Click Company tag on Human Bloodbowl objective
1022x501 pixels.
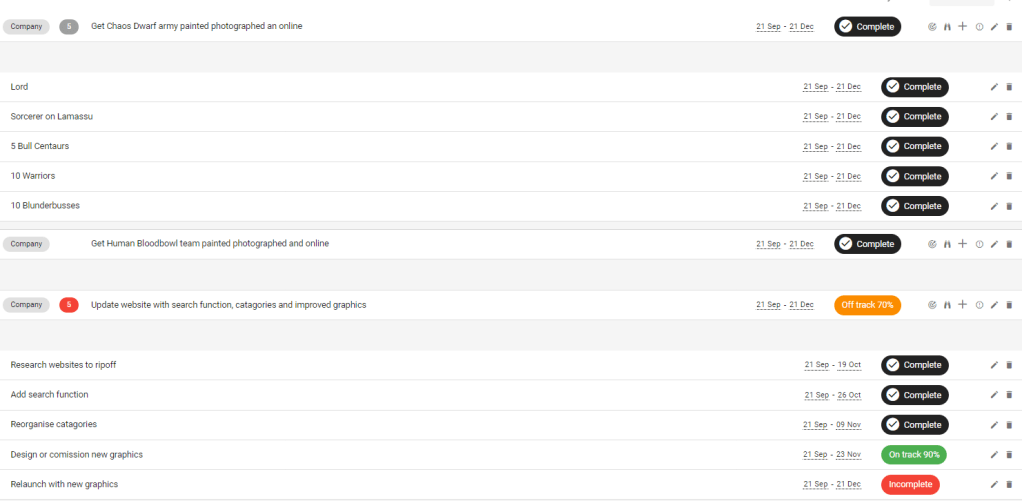(x=26, y=244)
